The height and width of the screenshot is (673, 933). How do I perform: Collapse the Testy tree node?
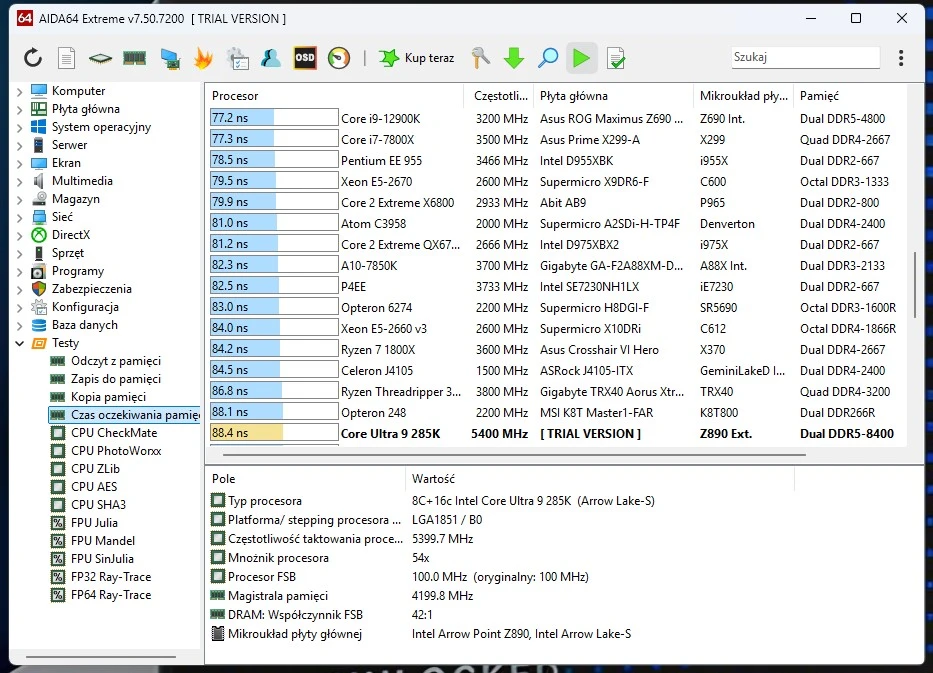(x=20, y=343)
